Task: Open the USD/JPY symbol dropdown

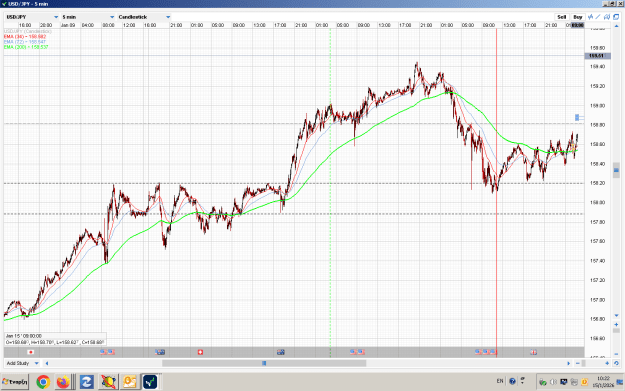Action: coord(32,17)
